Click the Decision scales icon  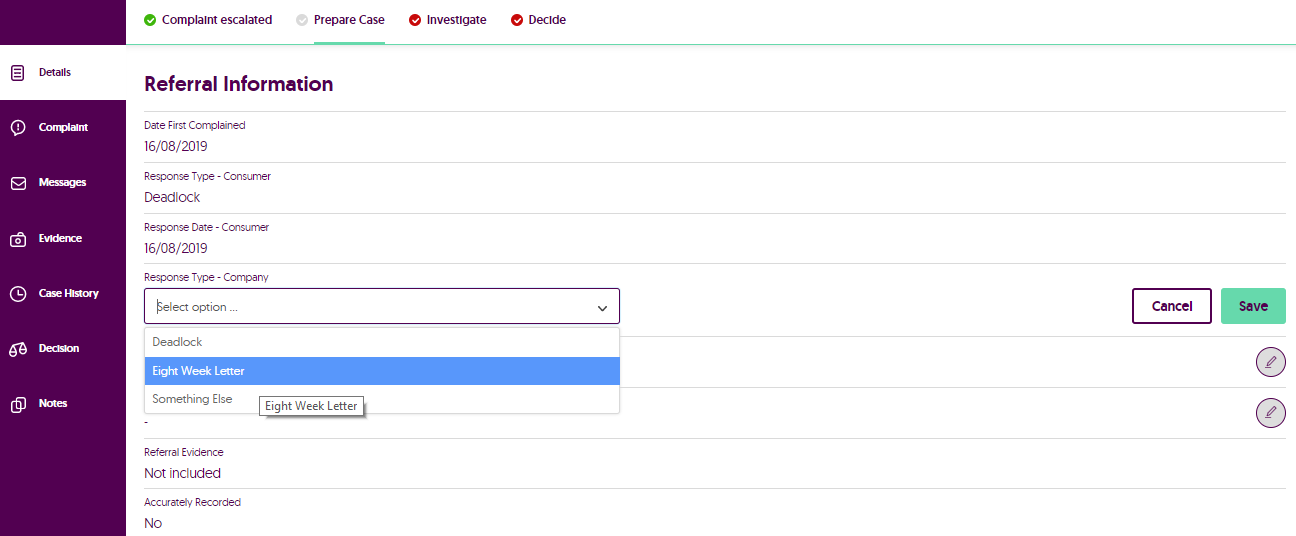pos(18,349)
